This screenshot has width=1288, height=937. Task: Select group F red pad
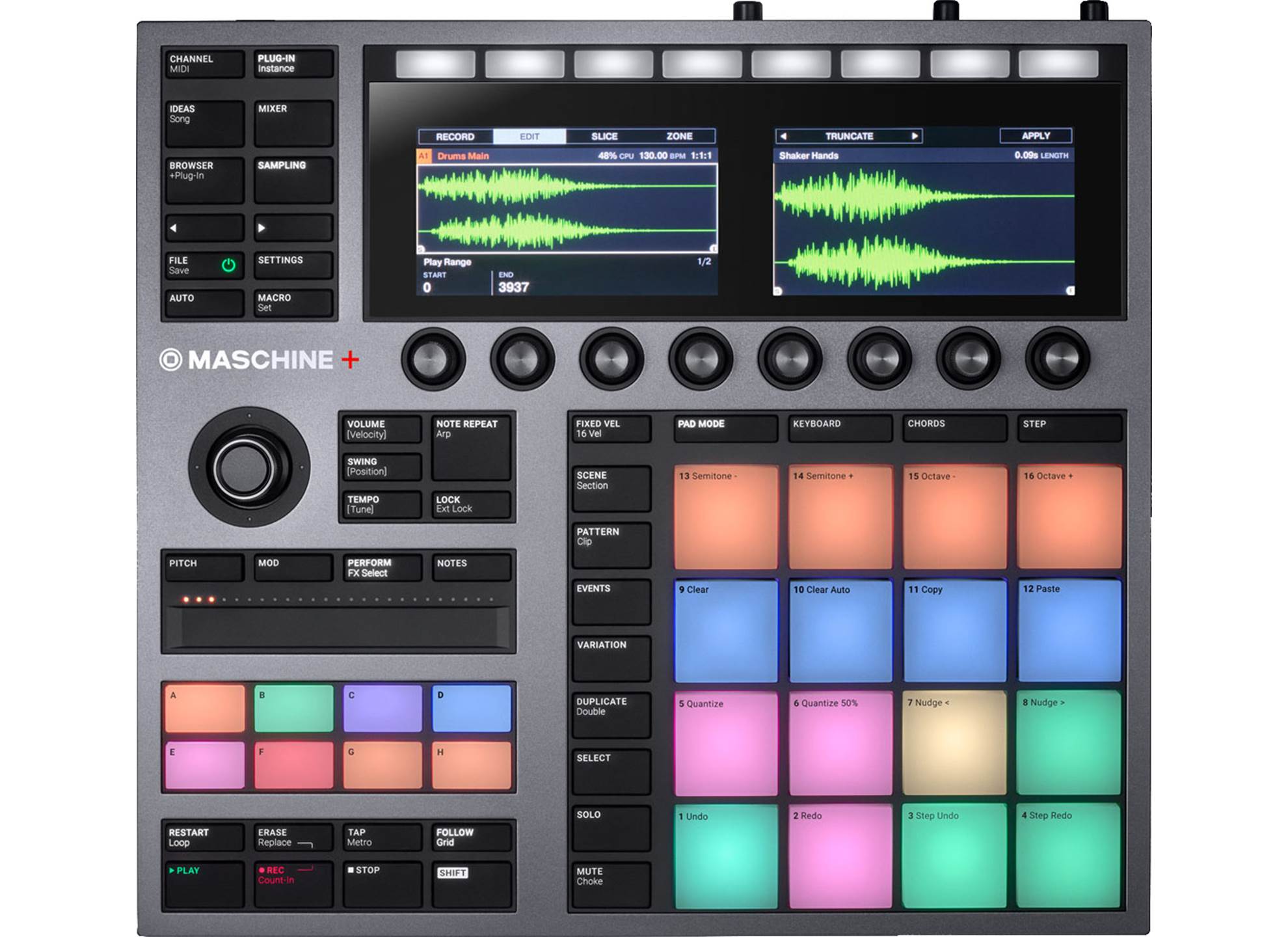(x=293, y=765)
